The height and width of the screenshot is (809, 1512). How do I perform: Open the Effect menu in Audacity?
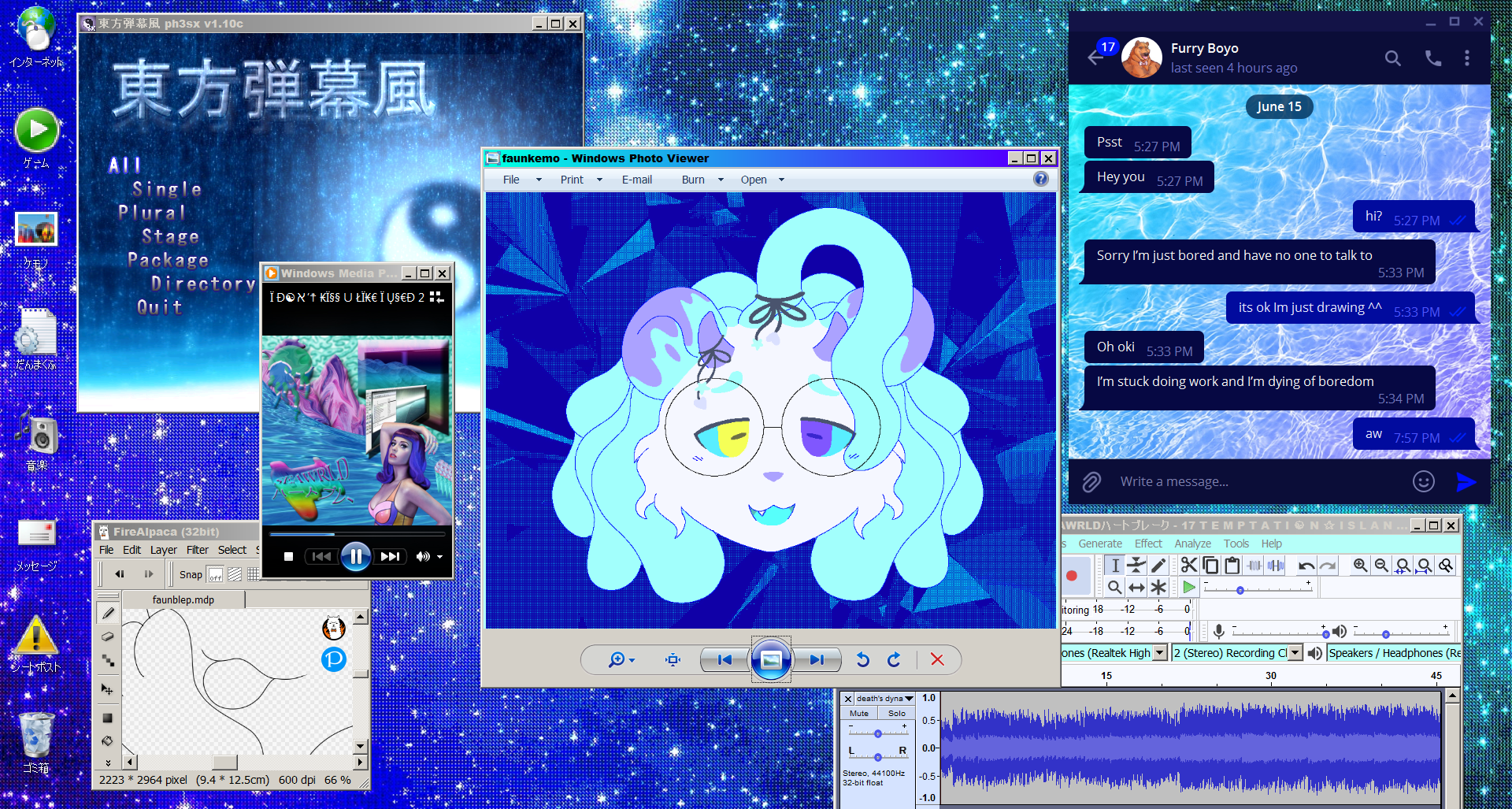click(1148, 544)
